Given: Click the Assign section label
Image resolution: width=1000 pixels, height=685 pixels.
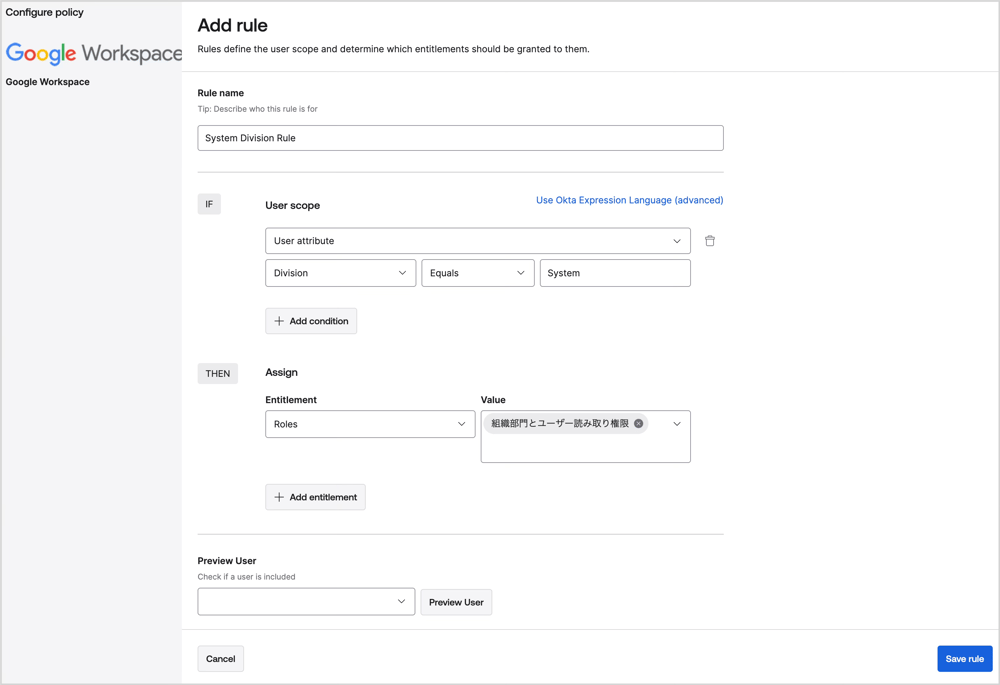Looking at the screenshot, I should 281,372.
